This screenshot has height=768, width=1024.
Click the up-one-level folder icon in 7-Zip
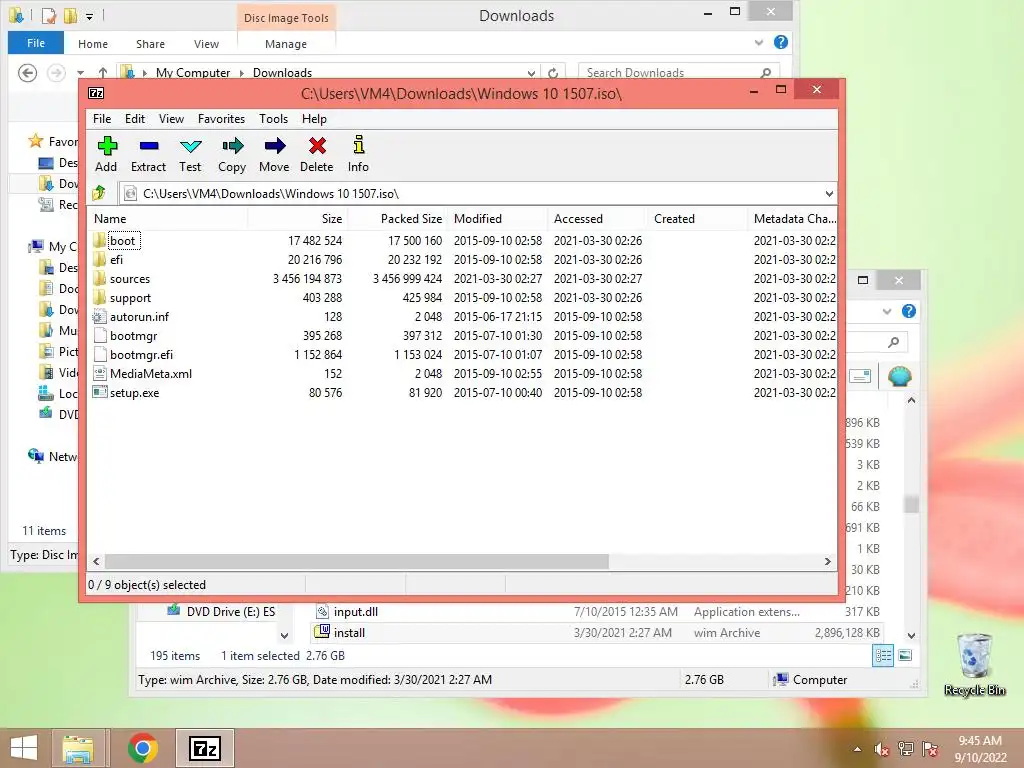pos(99,193)
